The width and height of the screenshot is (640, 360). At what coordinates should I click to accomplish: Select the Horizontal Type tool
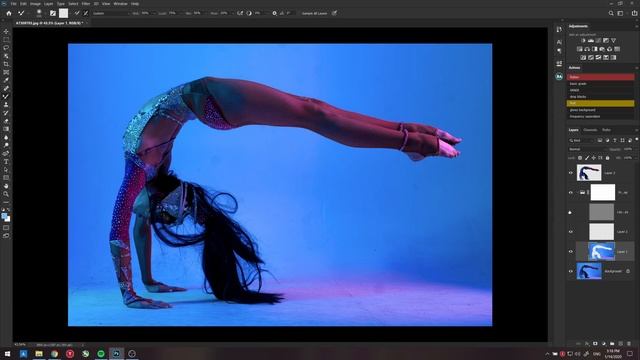pos(6,162)
